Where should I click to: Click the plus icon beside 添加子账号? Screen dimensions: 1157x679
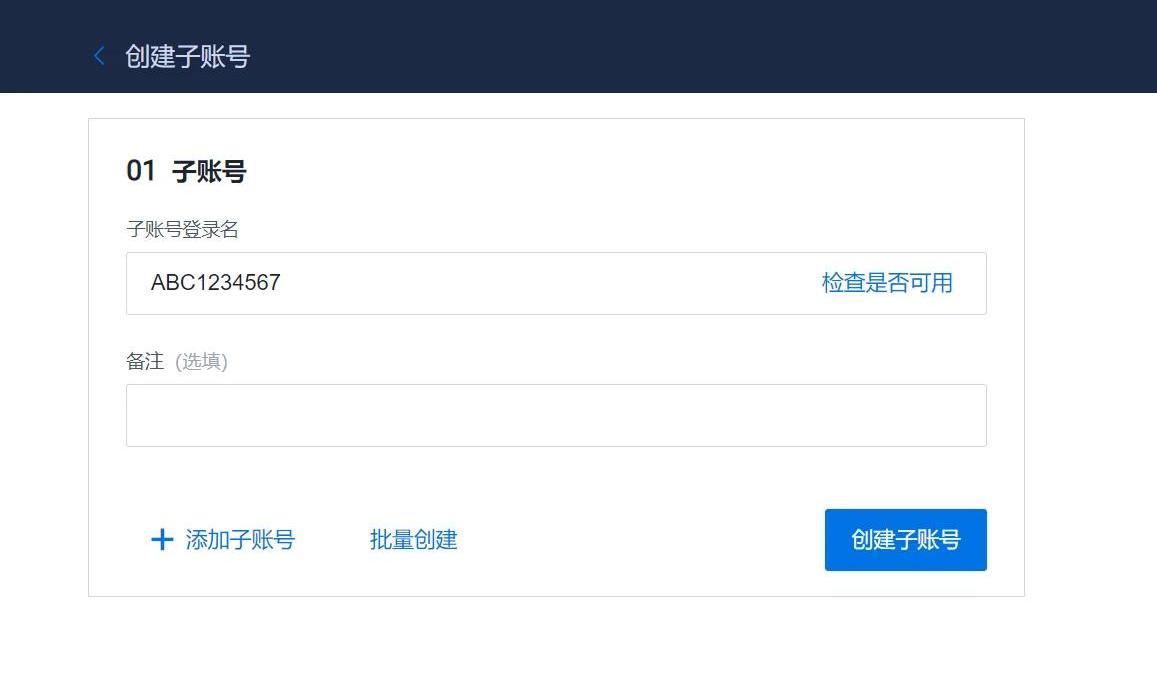[x=162, y=540]
